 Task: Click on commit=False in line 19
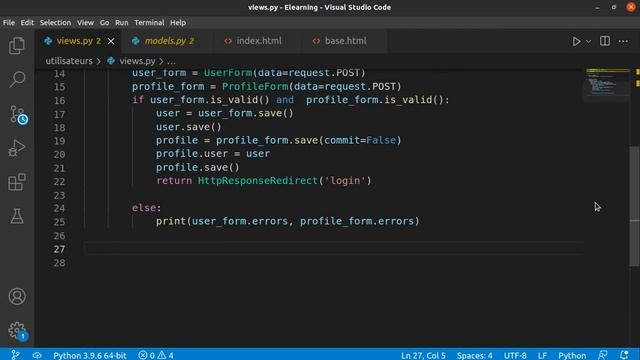360,140
